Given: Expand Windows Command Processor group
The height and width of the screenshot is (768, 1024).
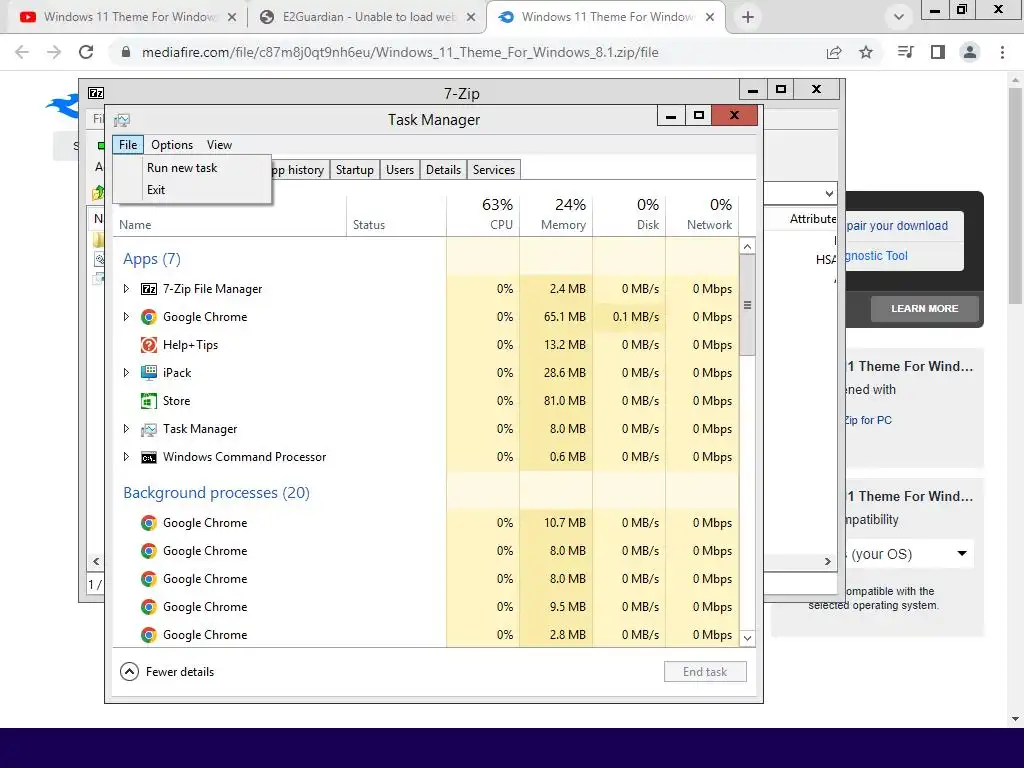Looking at the screenshot, I should [126, 457].
